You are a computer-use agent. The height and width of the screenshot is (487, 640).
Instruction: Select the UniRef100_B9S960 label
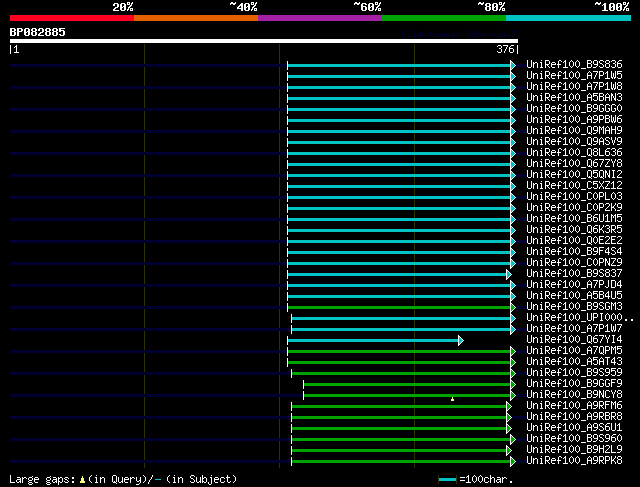tap(574, 439)
